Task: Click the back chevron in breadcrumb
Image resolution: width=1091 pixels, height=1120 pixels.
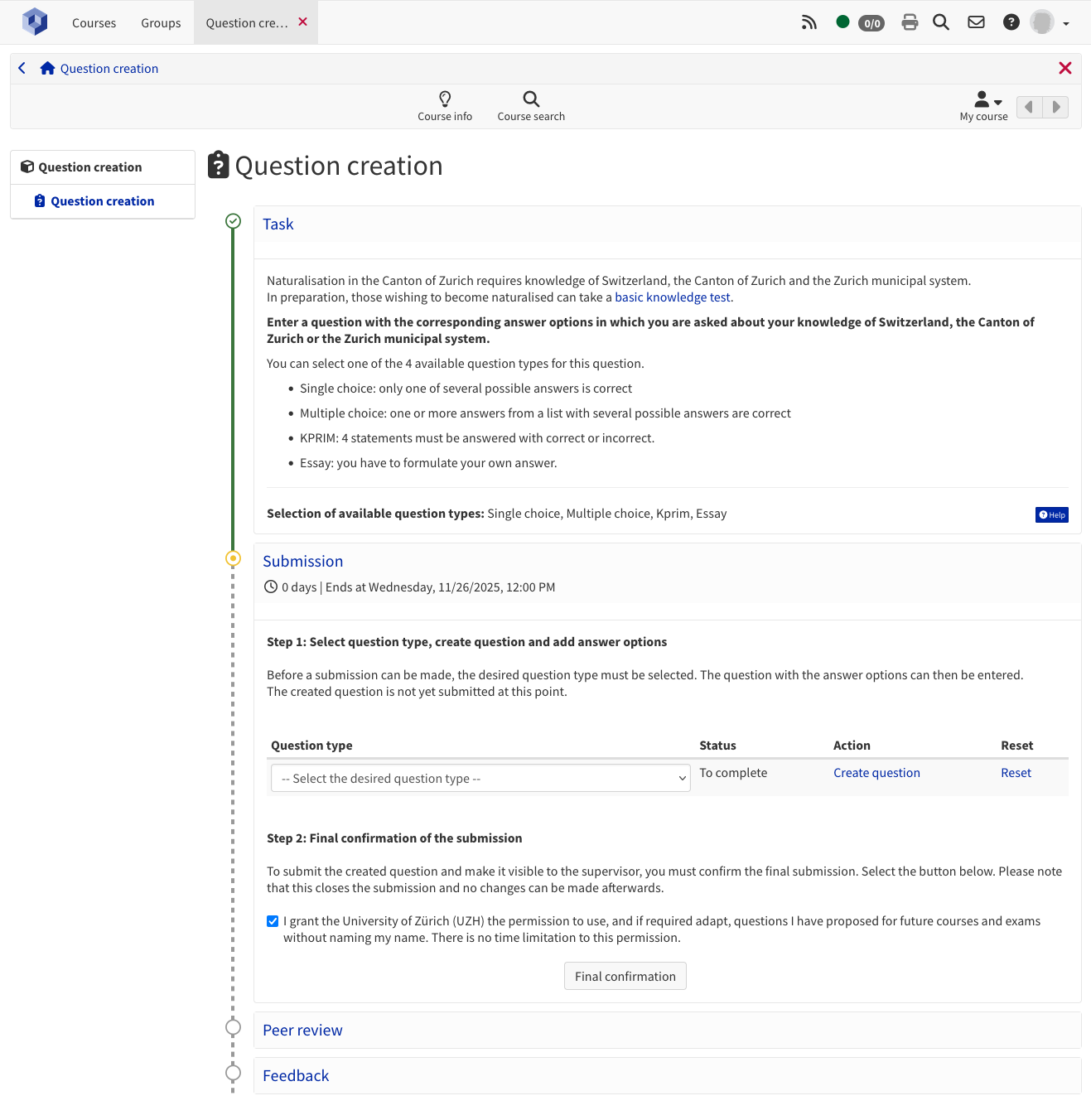Action: coord(22,69)
